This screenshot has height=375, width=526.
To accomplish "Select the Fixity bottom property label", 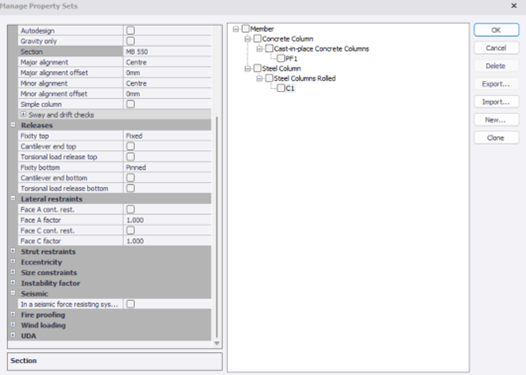I will coord(40,167).
